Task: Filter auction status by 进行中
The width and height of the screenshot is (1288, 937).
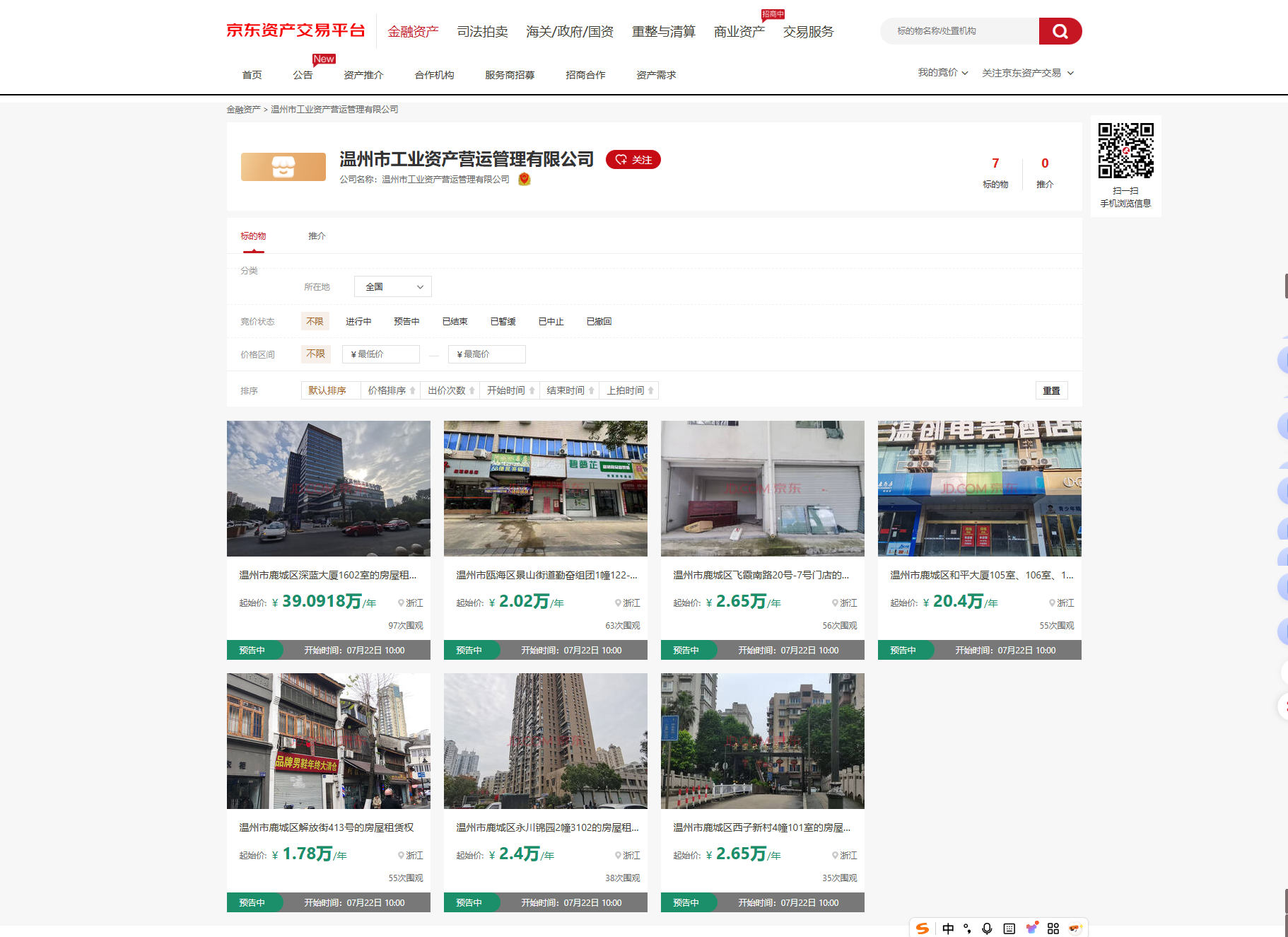Action: click(358, 321)
